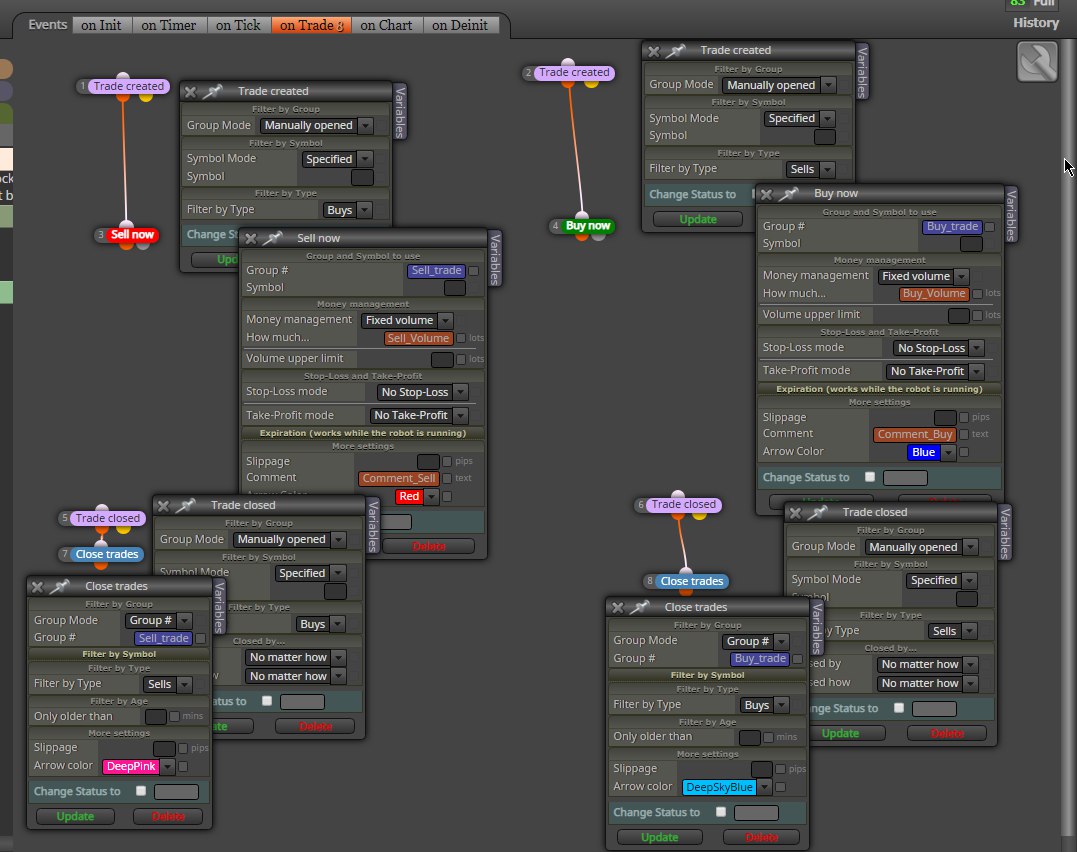Select the Buy now node block
Screen dimensions: 1077x852
[x=587, y=225]
